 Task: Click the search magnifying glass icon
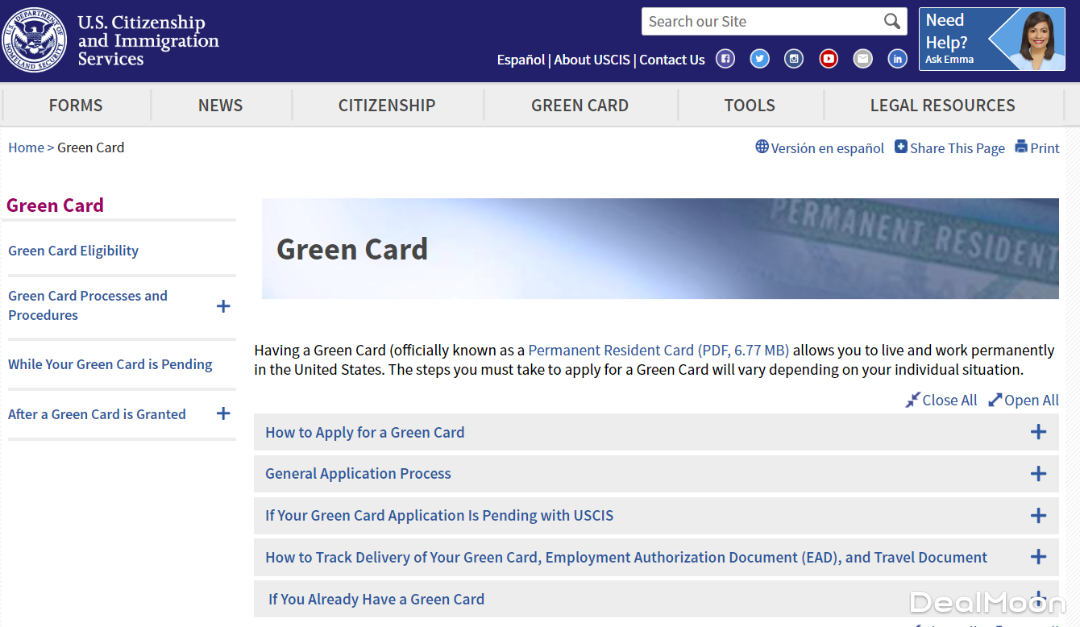point(892,22)
